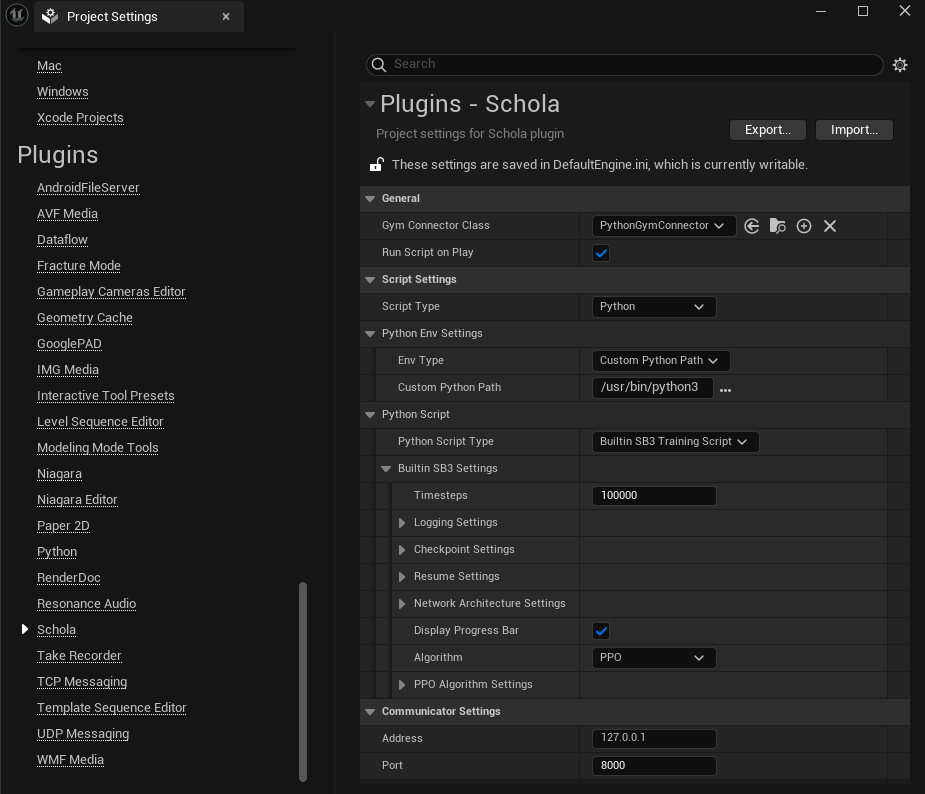Expand PPO Algorithm Settings
The image size is (925, 794).
click(x=402, y=685)
